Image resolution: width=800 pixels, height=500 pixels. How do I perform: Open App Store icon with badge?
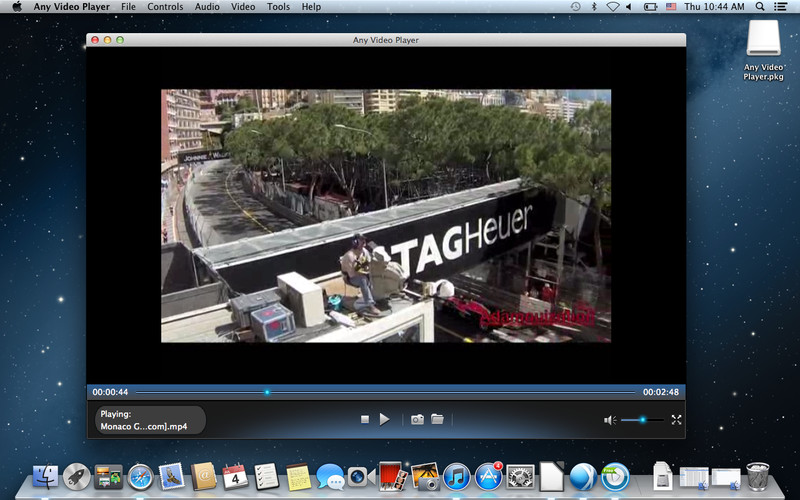[x=489, y=477]
